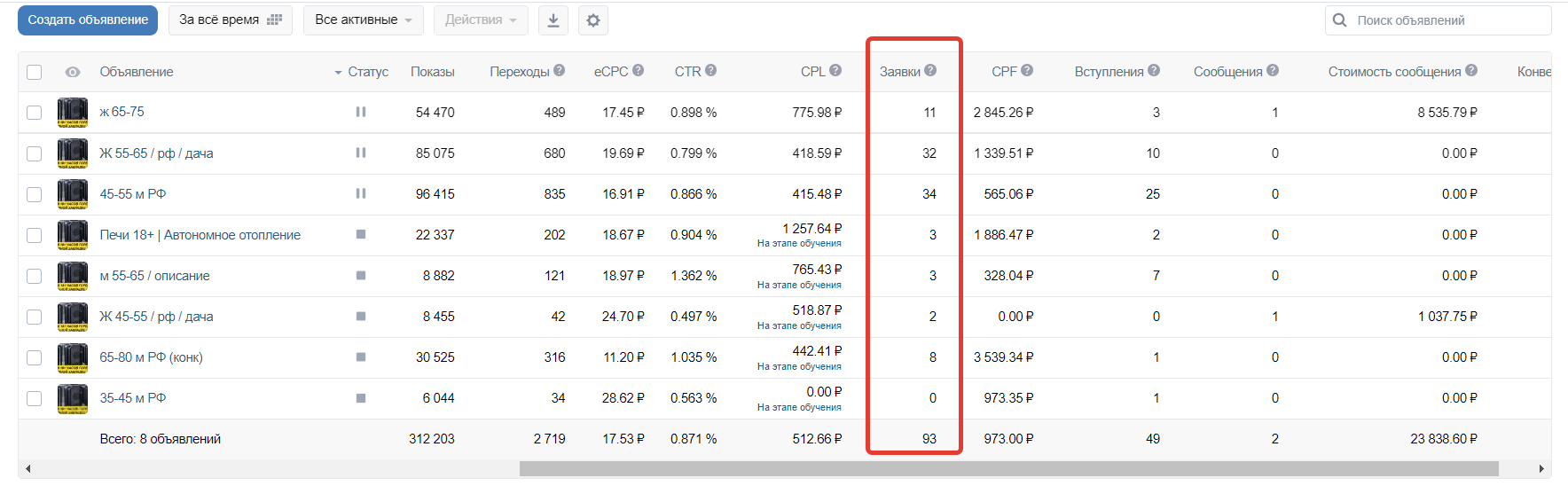Click help icon beside Заявки header

[930, 71]
